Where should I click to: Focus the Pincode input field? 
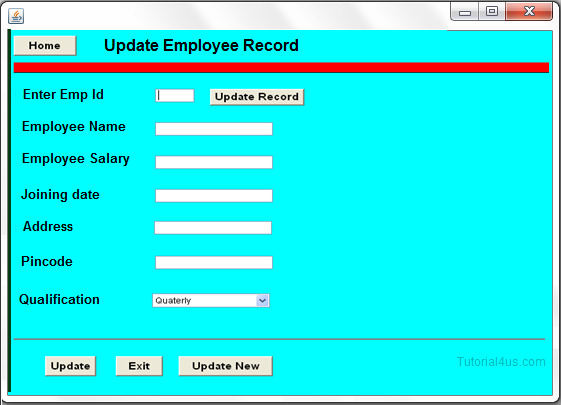pos(214,262)
